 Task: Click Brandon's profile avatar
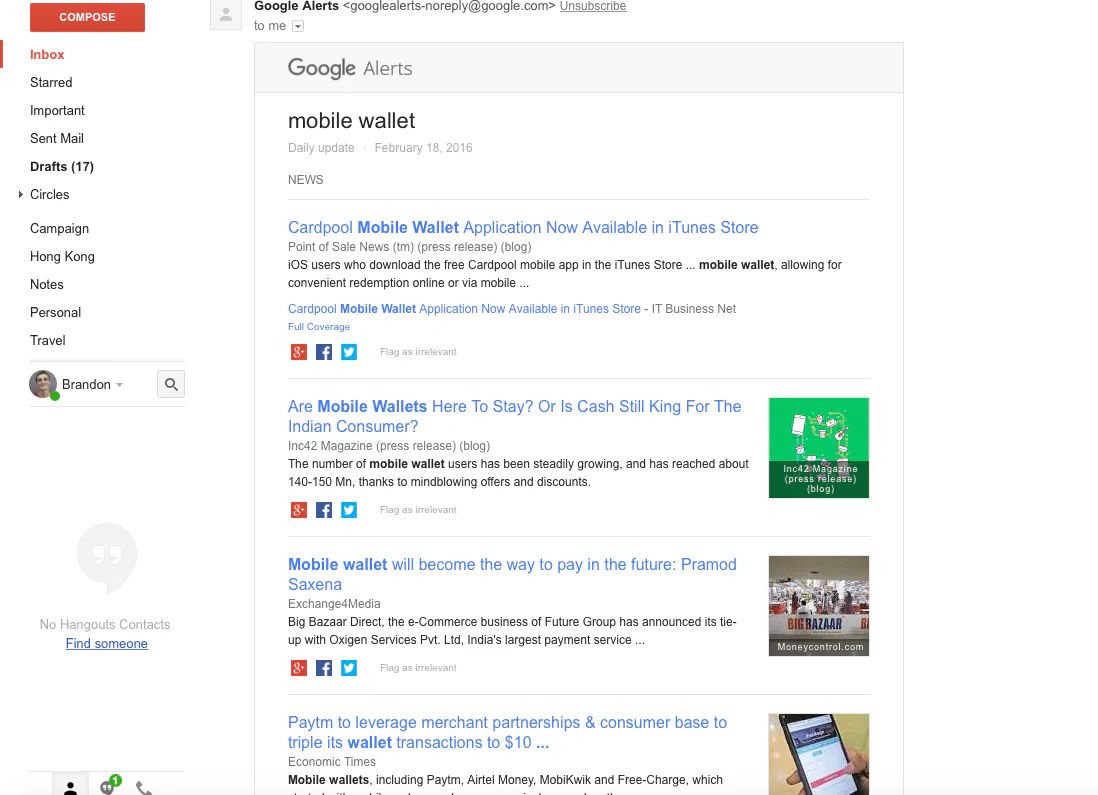(x=43, y=385)
